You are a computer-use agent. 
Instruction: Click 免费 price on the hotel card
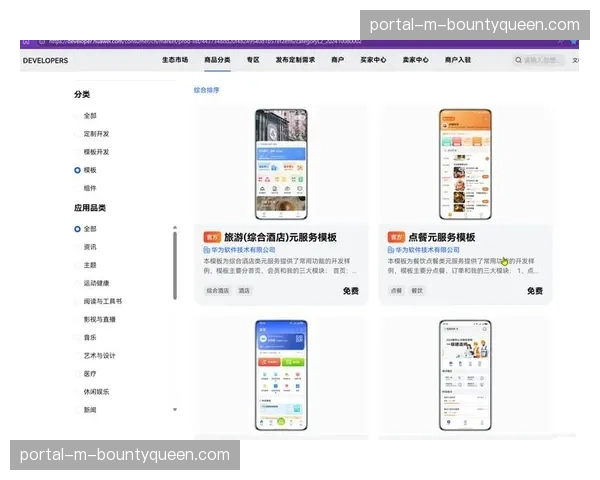click(351, 291)
